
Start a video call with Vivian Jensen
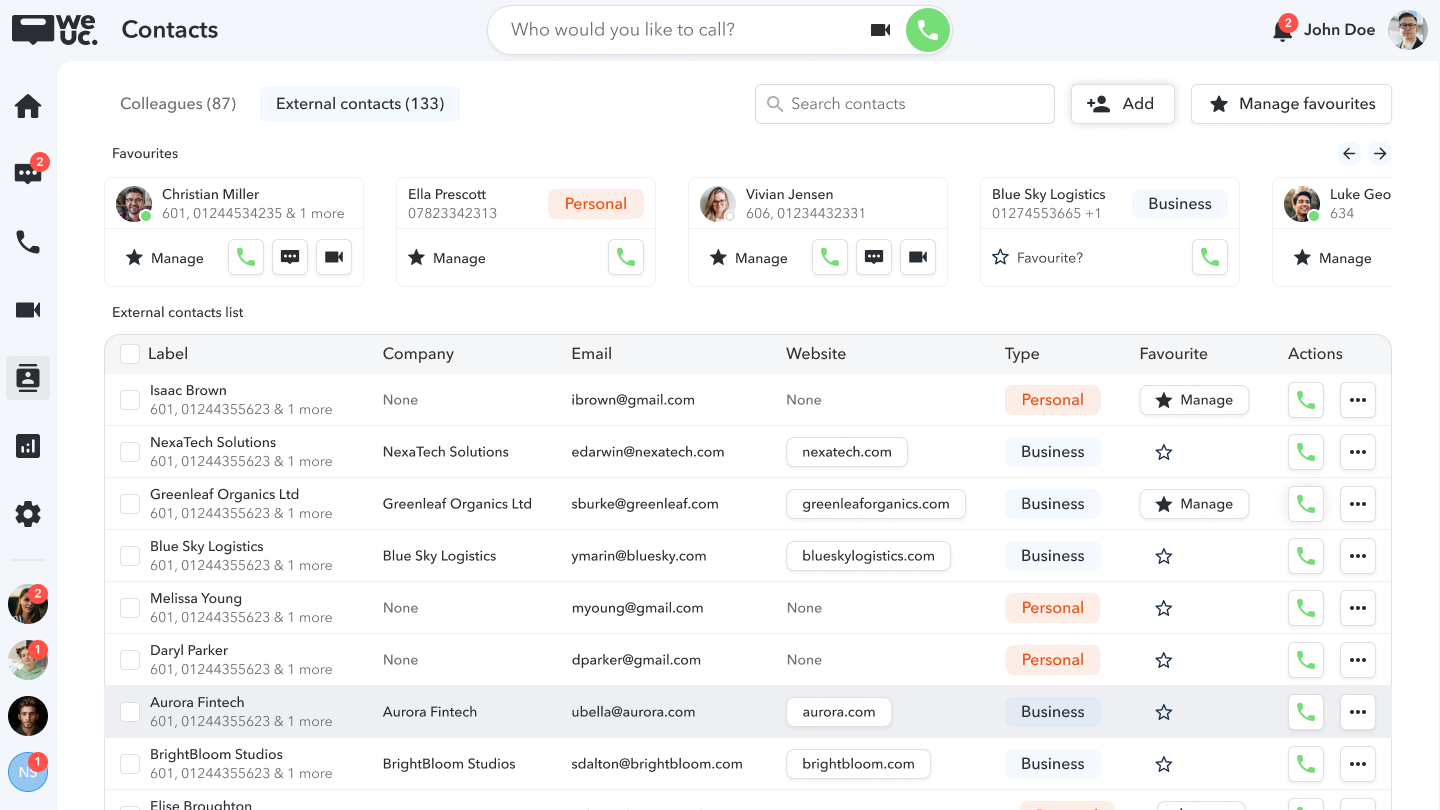[918, 257]
